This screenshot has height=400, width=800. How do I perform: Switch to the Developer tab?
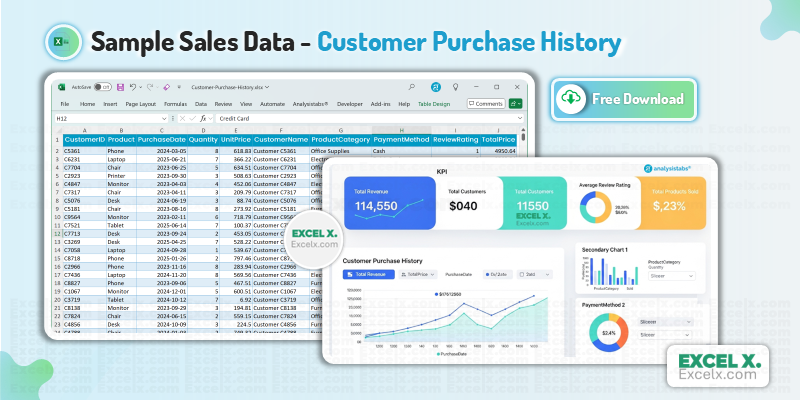point(349,104)
